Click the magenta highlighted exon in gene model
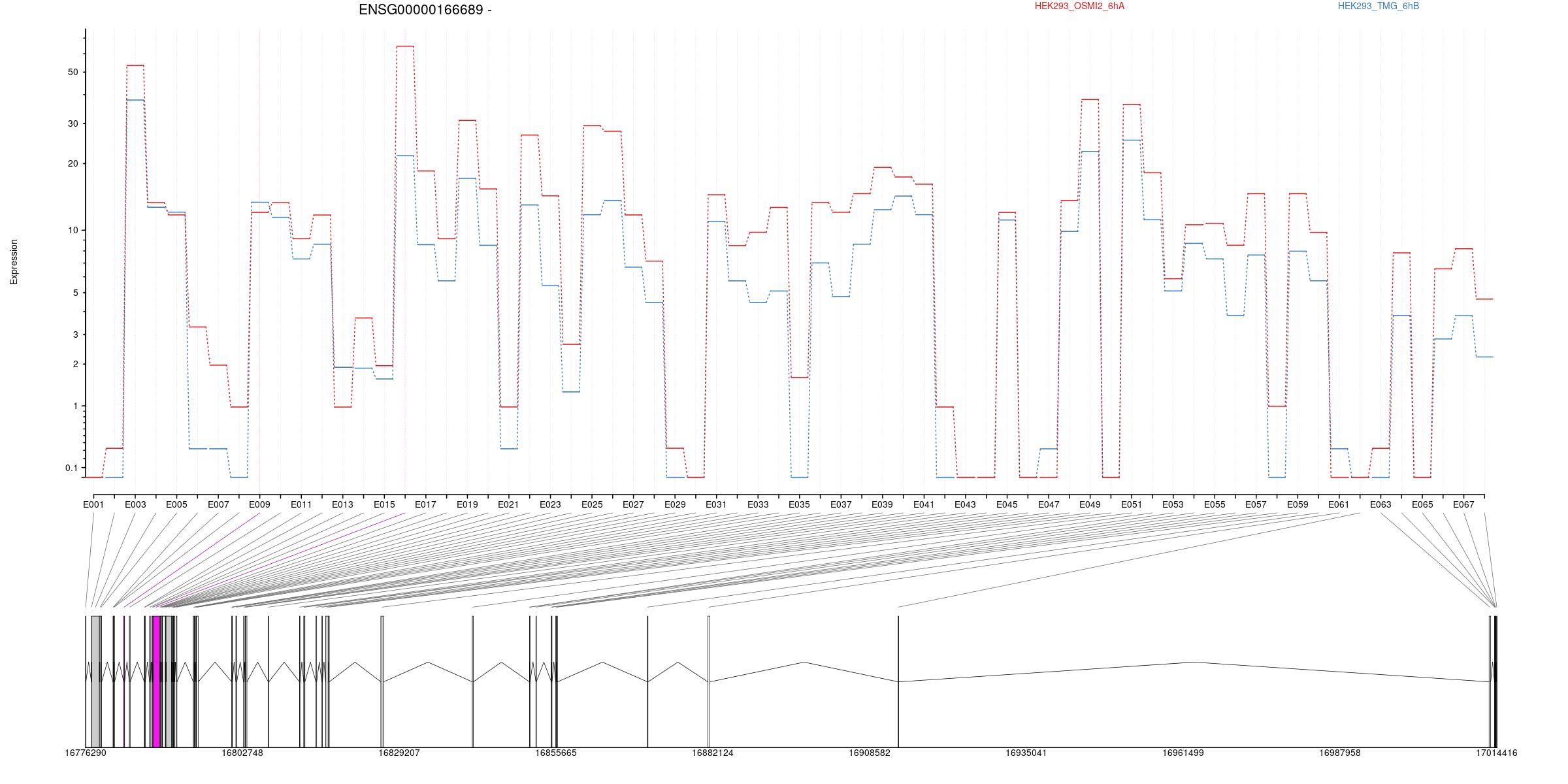1568x784 pixels. click(156, 681)
